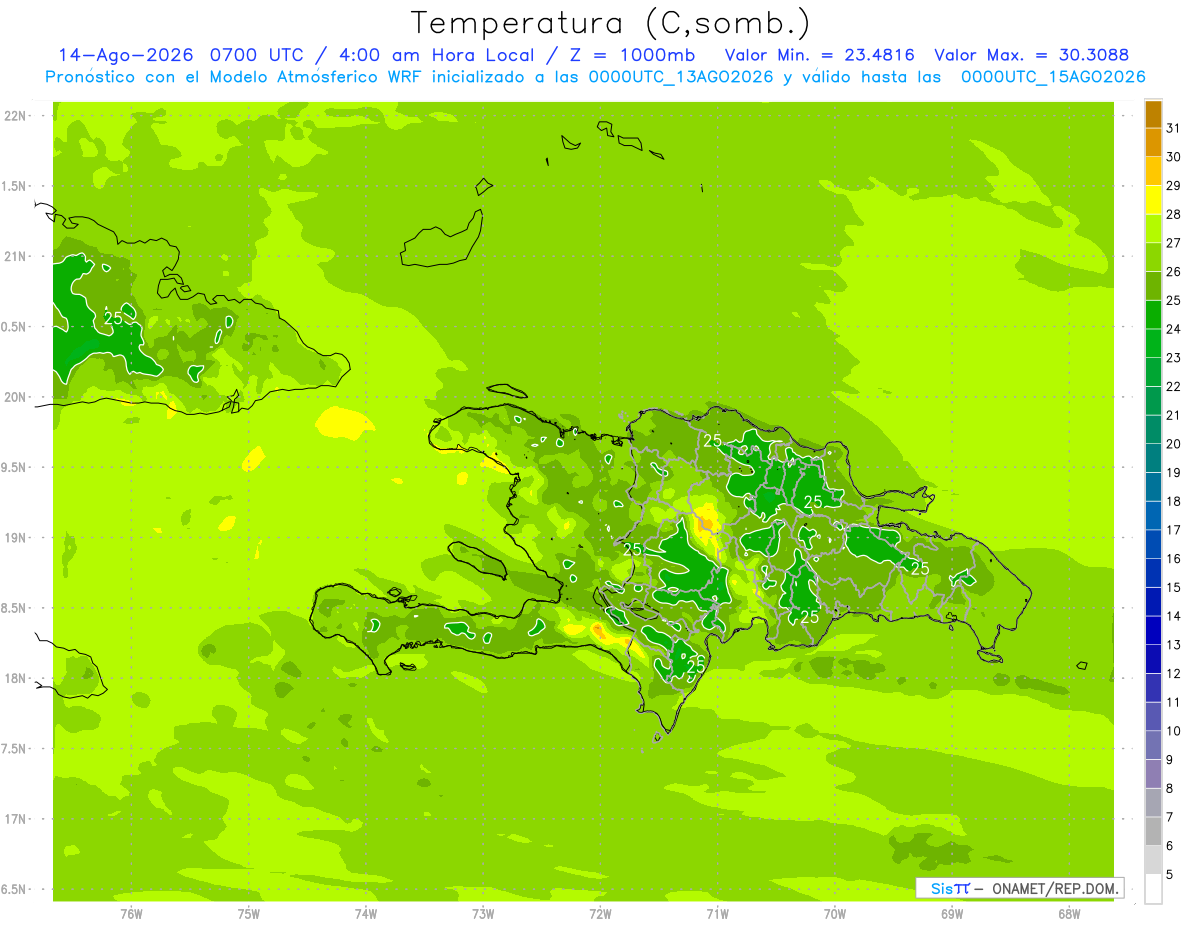The height and width of the screenshot is (927, 1200).
Task: Click the lime legend segment between 27 and 28
Action: coord(1153,229)
